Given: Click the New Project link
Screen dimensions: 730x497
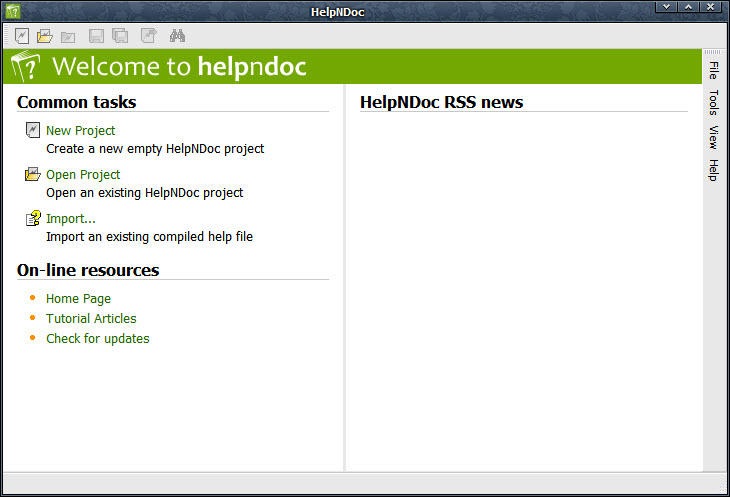Looking at the screenshot, I should (80, 130).
